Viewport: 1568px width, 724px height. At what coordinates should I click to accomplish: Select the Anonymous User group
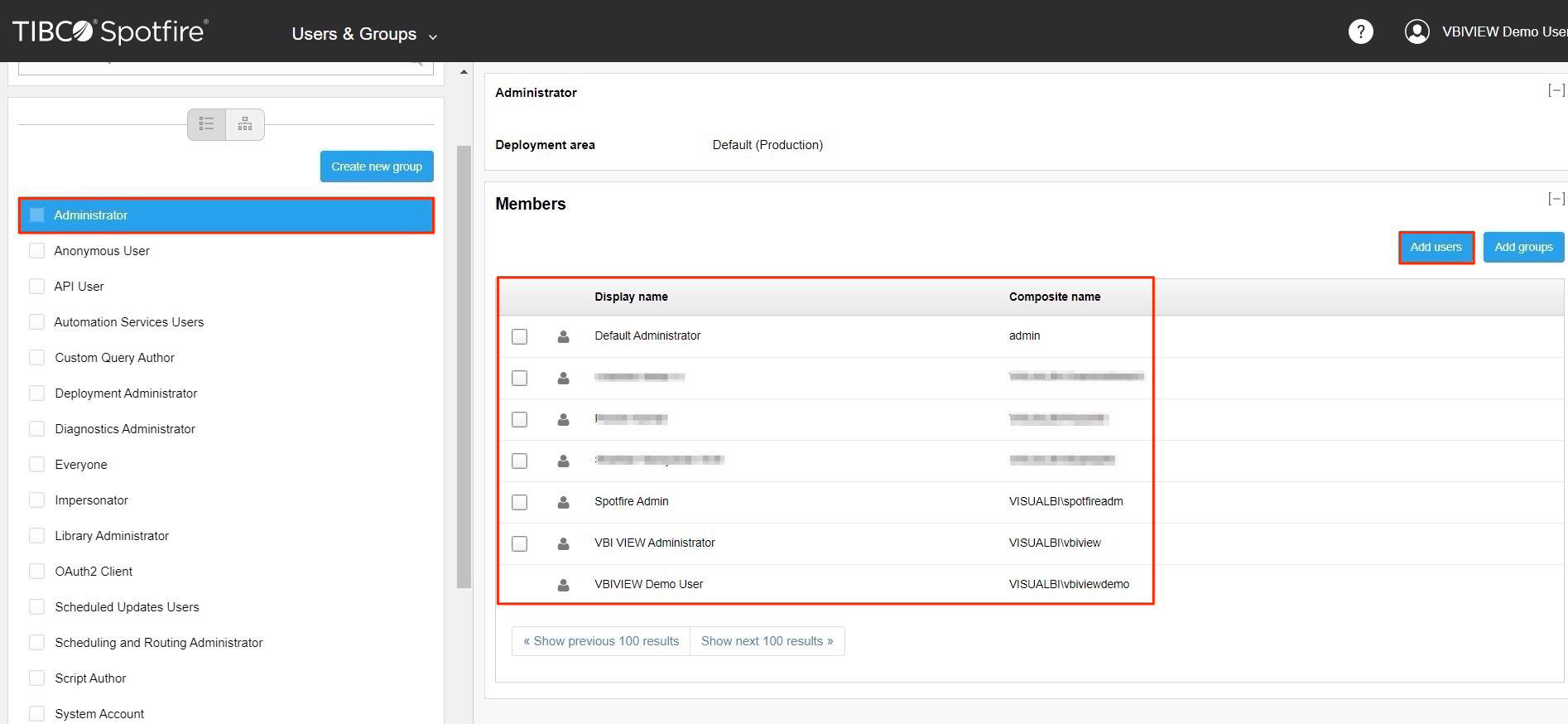[102, 251]
